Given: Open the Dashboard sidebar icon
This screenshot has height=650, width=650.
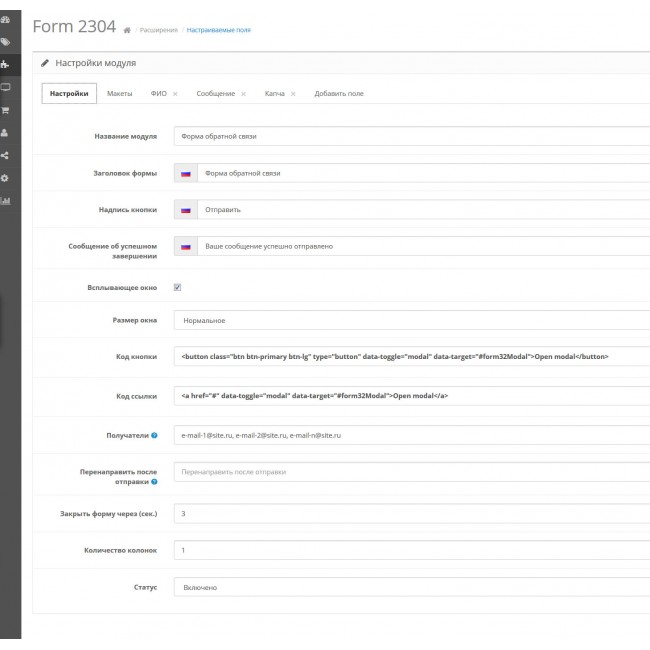Looking at the screenshot, I should (6, 20).
